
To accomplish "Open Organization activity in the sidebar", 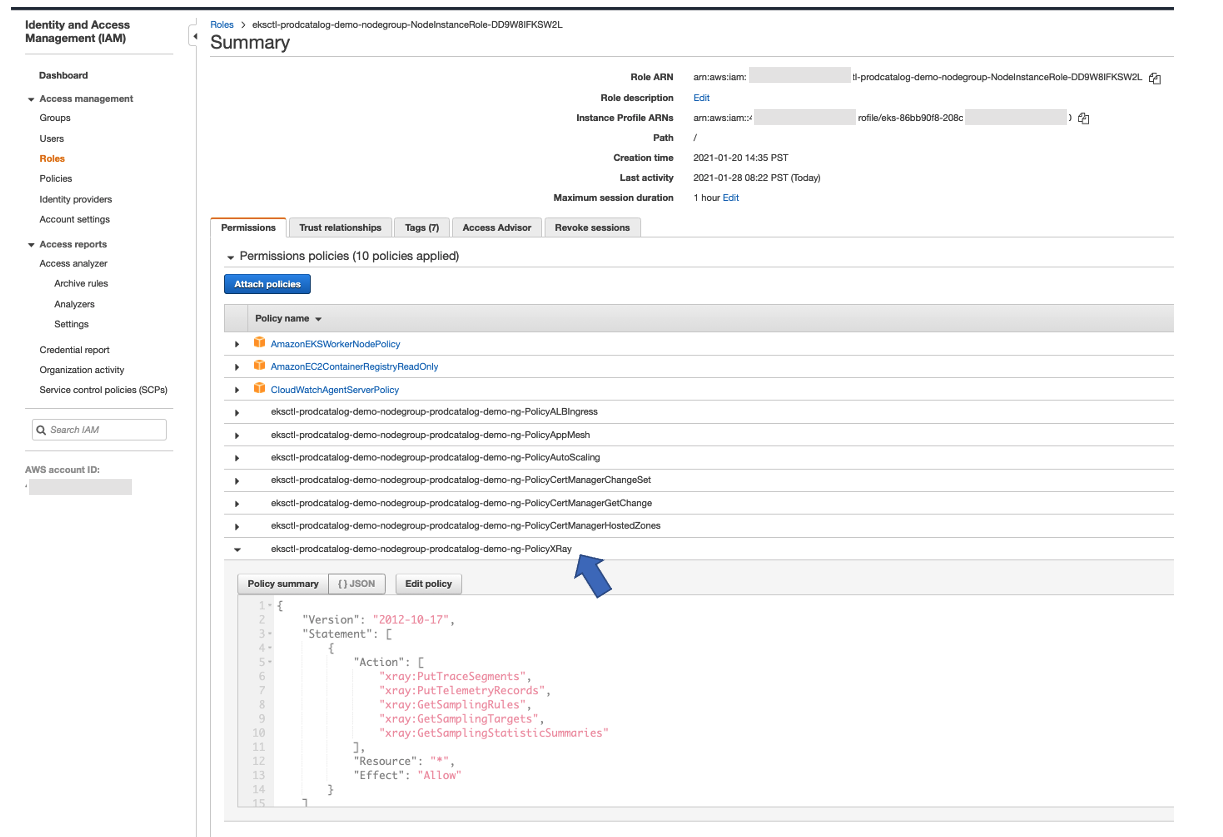I will [x=82, y=370].
